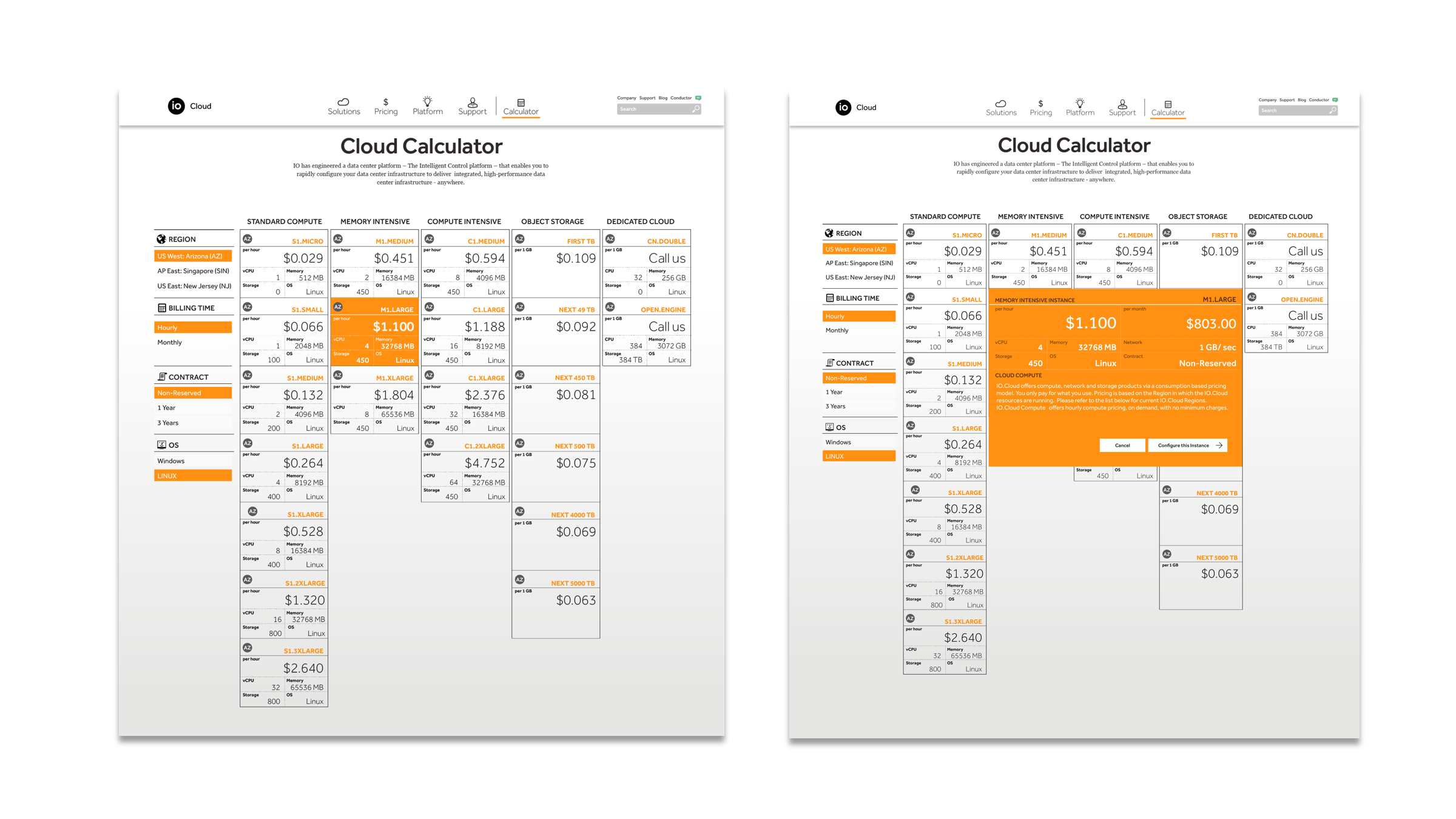Select 1 Year contract in left mockup
The image size is (1456, 819).
coord(193,408)
